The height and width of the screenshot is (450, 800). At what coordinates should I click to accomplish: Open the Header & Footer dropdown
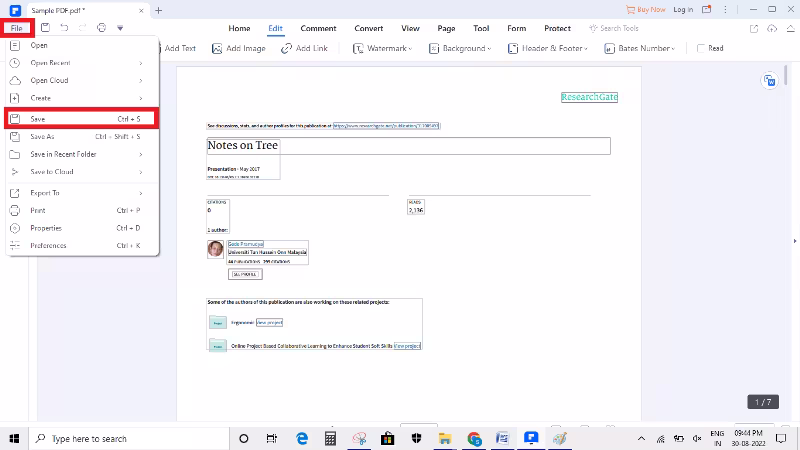click(x=548, y=48)
